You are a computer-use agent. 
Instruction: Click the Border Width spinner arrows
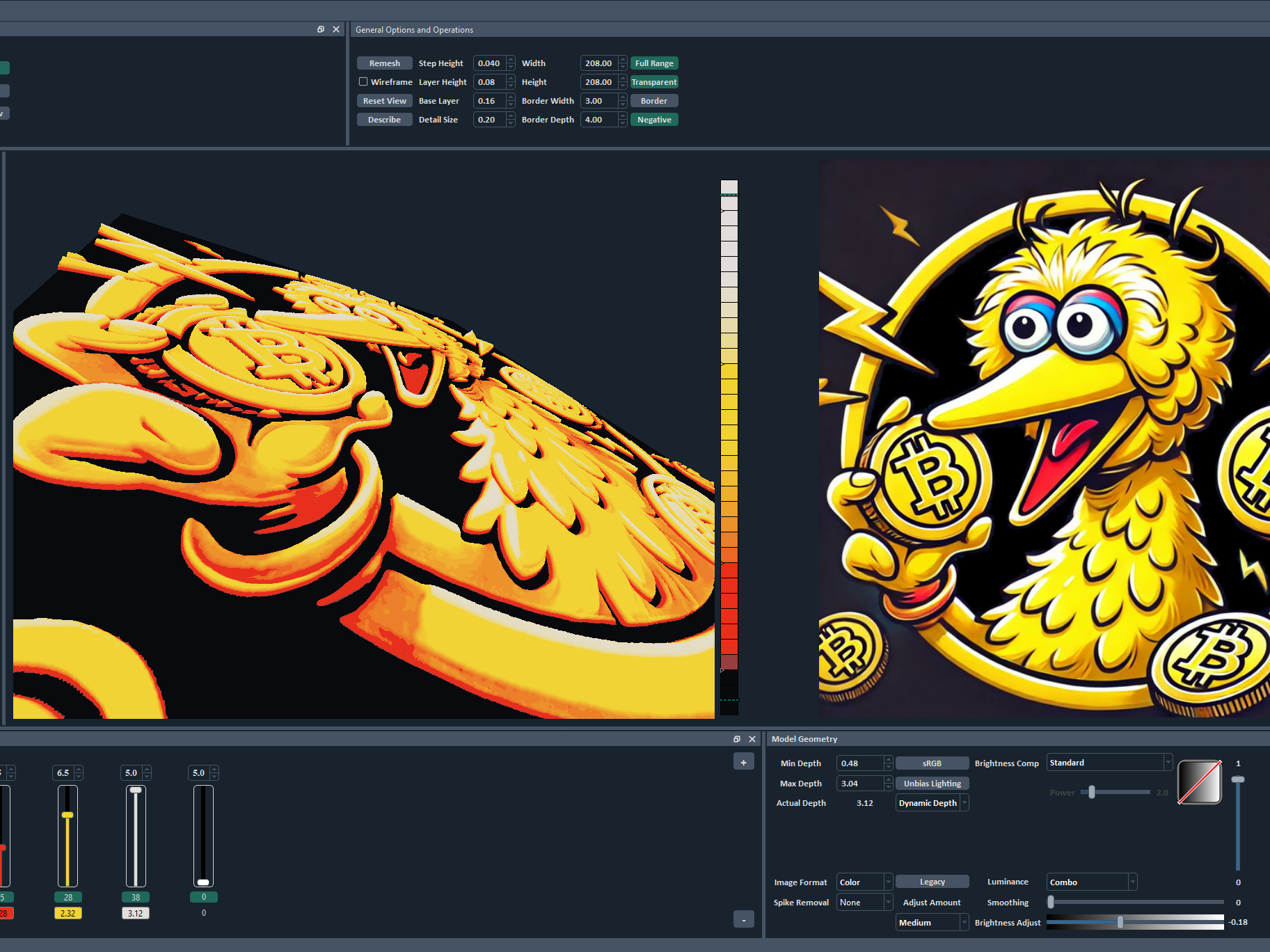(x=623, y=101)
